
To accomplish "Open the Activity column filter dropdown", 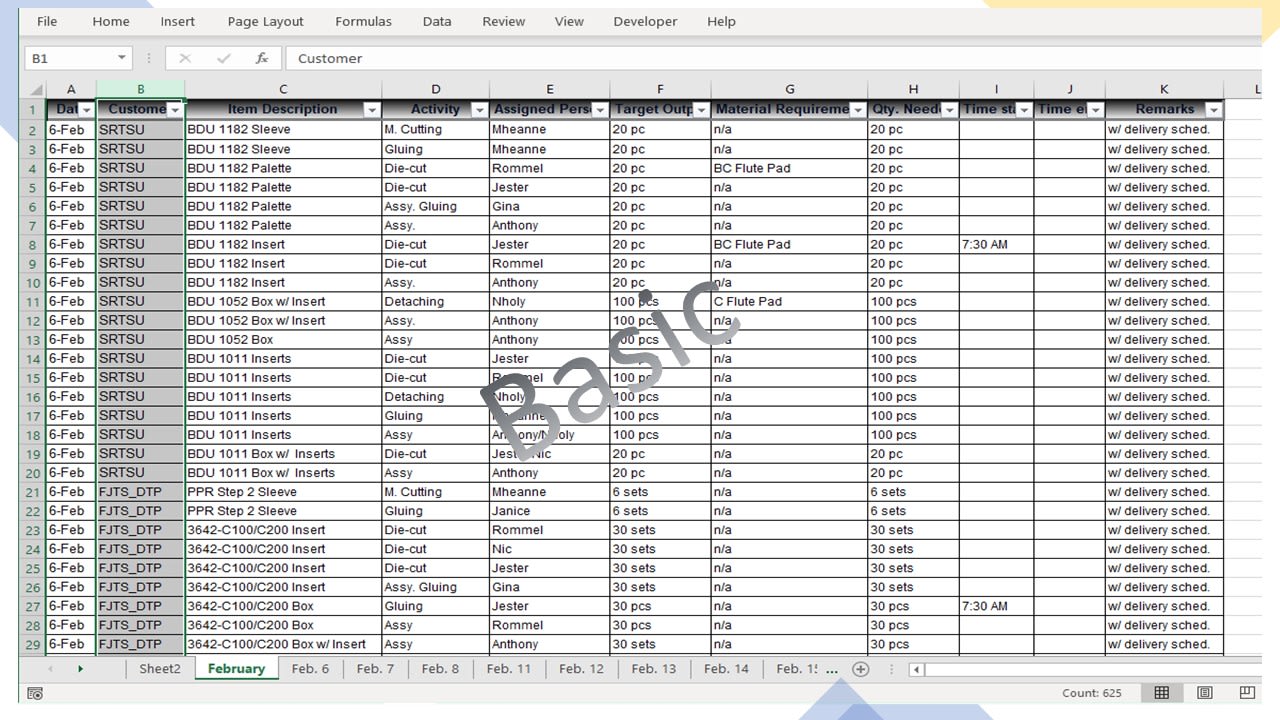I will click(x=479, y=110).
